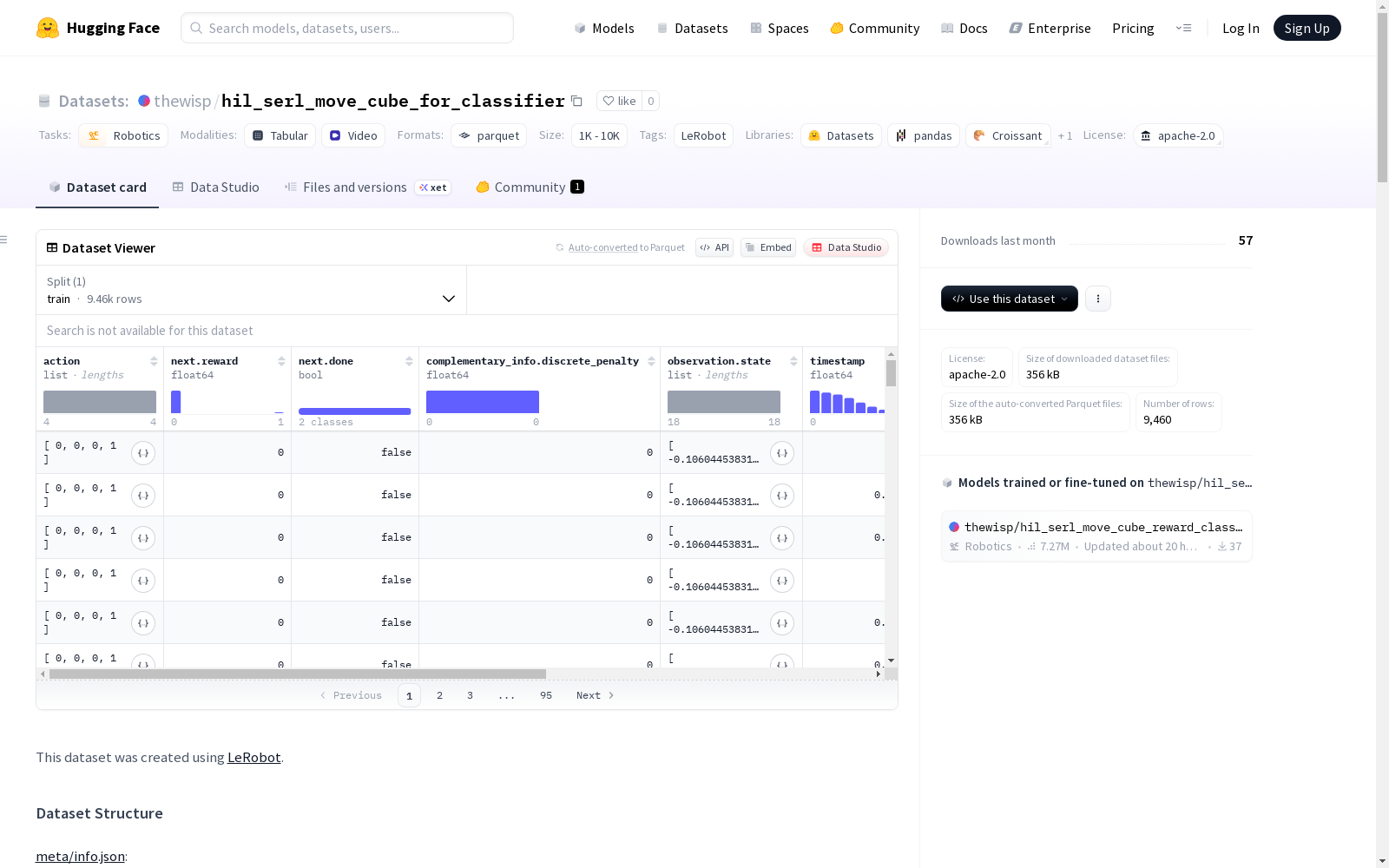
Task: Click the left sidebar table of contents icon
Action: tap(4, 240)
